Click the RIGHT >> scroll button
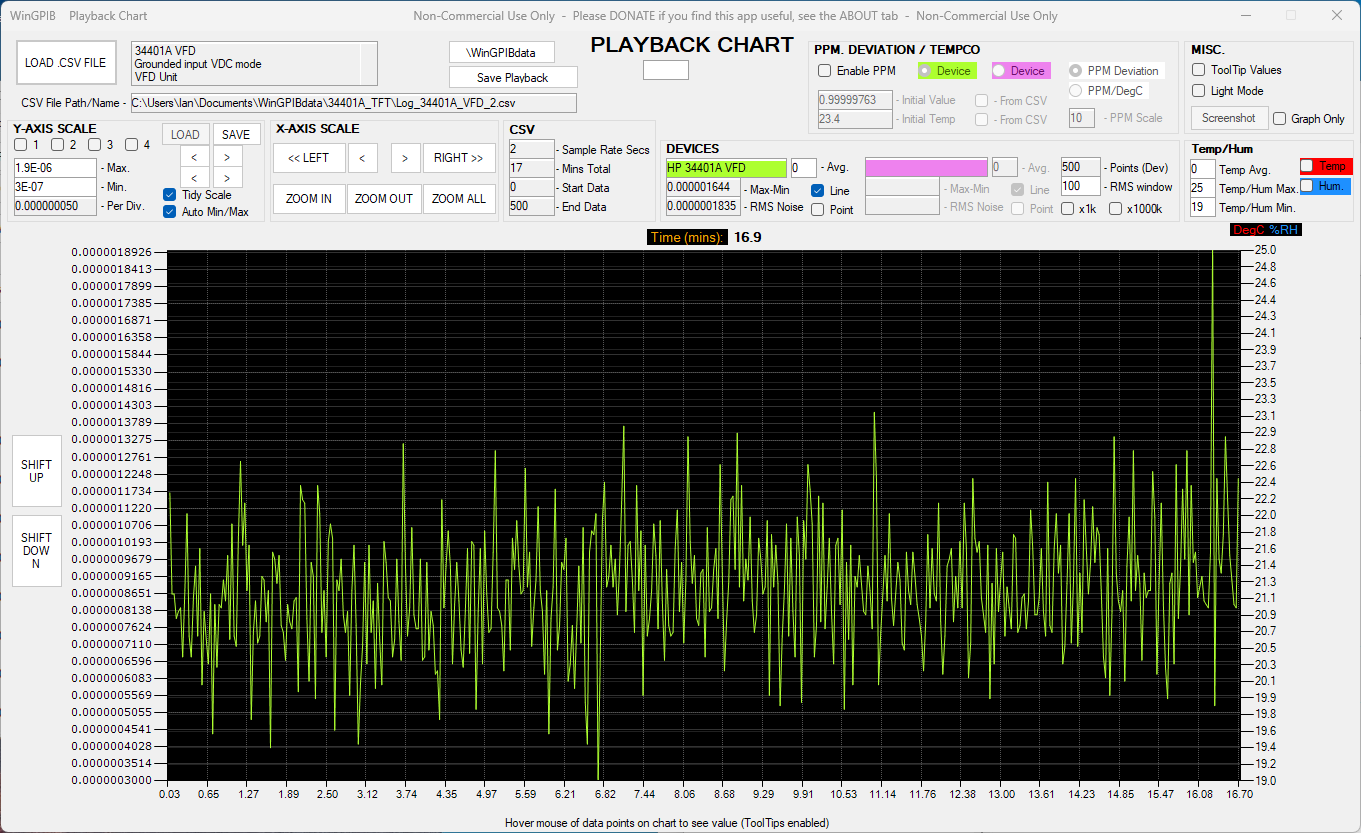The image size is (1361, 833). [x=459, y=158]
